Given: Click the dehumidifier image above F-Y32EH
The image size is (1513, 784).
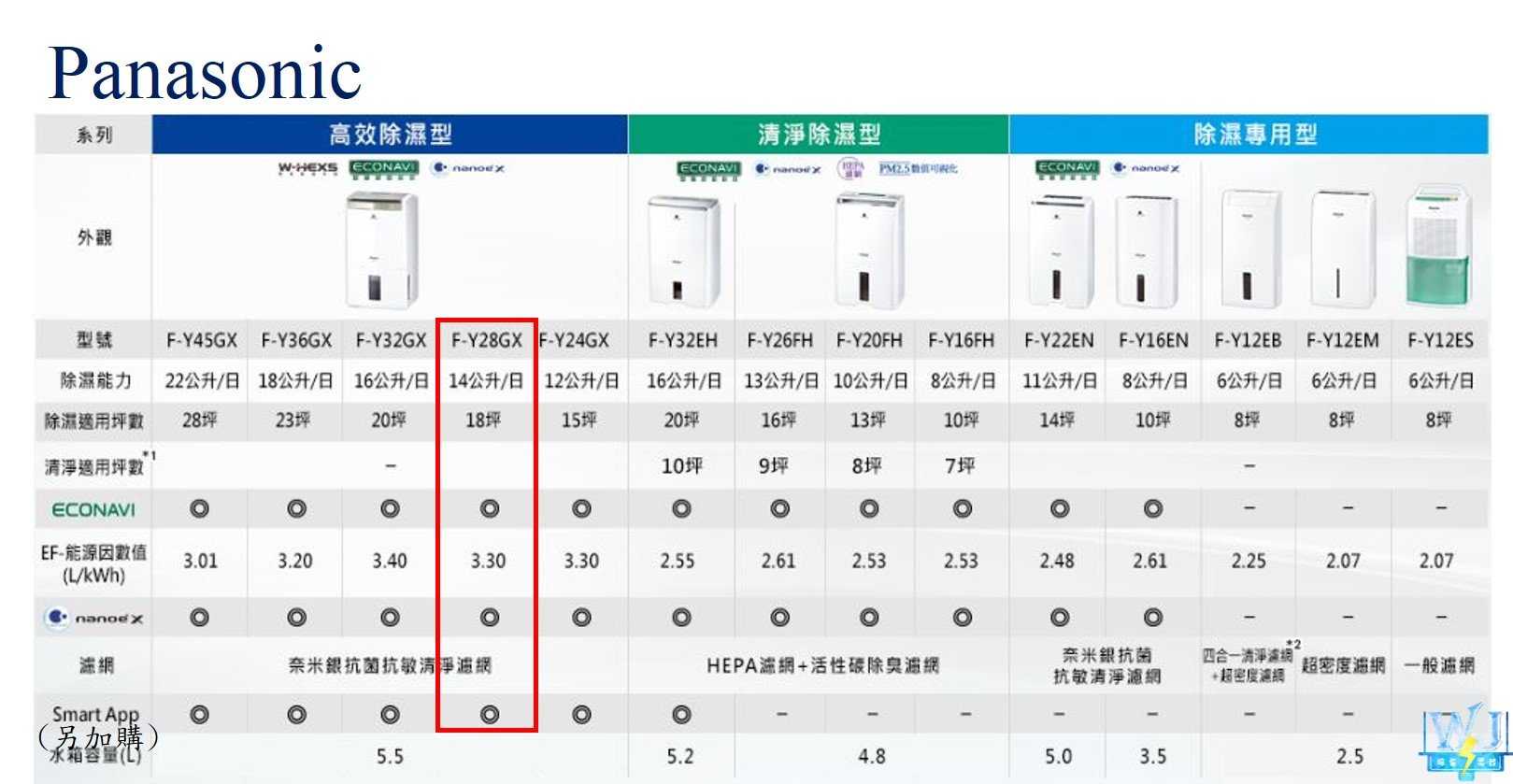Looking at the screenshot, I should pos(684,252).
